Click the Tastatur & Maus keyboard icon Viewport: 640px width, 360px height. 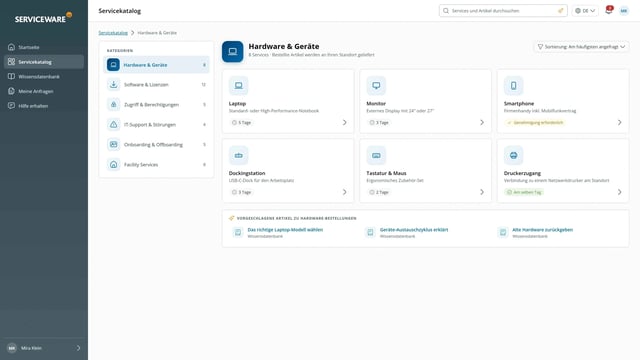point(376,156)
